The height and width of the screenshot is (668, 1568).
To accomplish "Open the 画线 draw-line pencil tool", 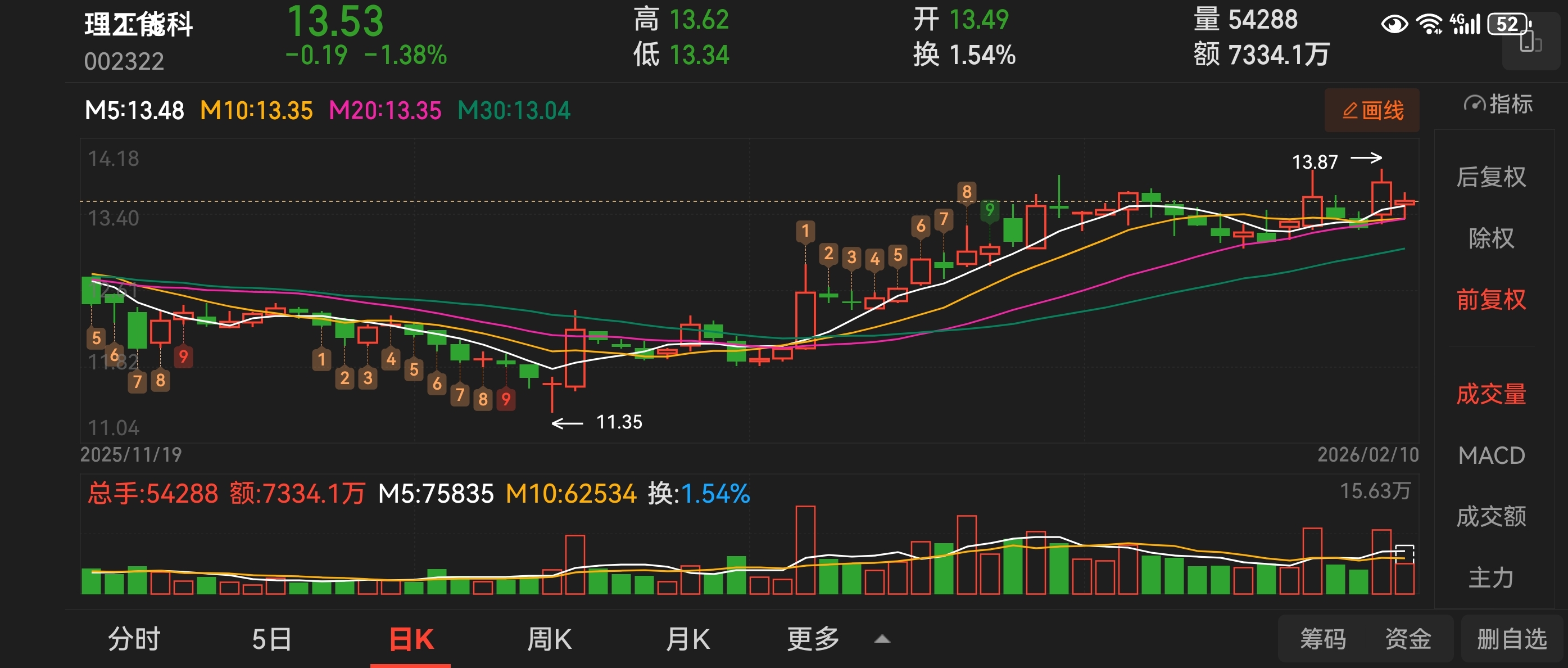I will click(1372, 111).
